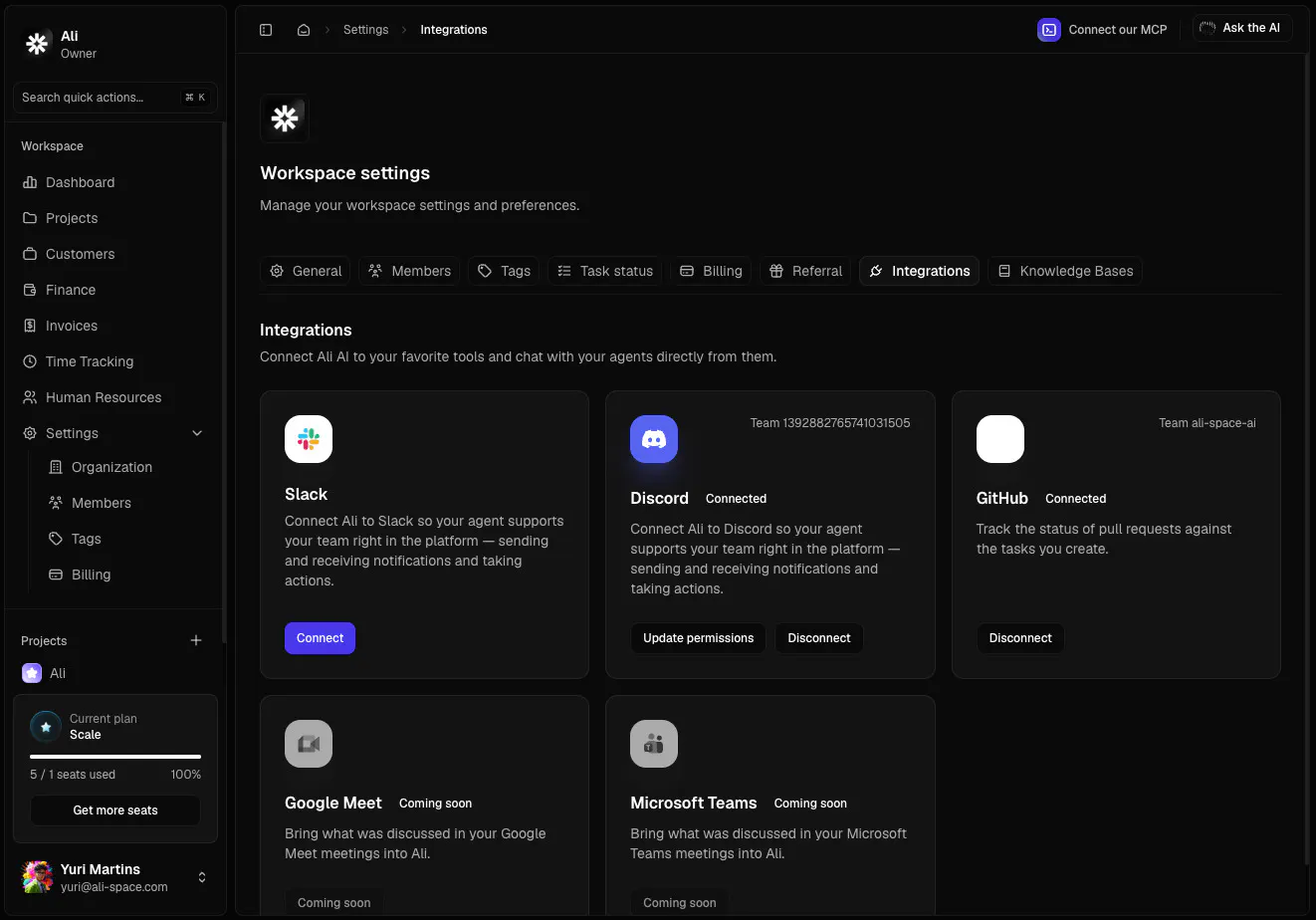The width and height of the screenshot is (1316, 920).
Task: Update permissions for Discord
Action: click(698, 638)
